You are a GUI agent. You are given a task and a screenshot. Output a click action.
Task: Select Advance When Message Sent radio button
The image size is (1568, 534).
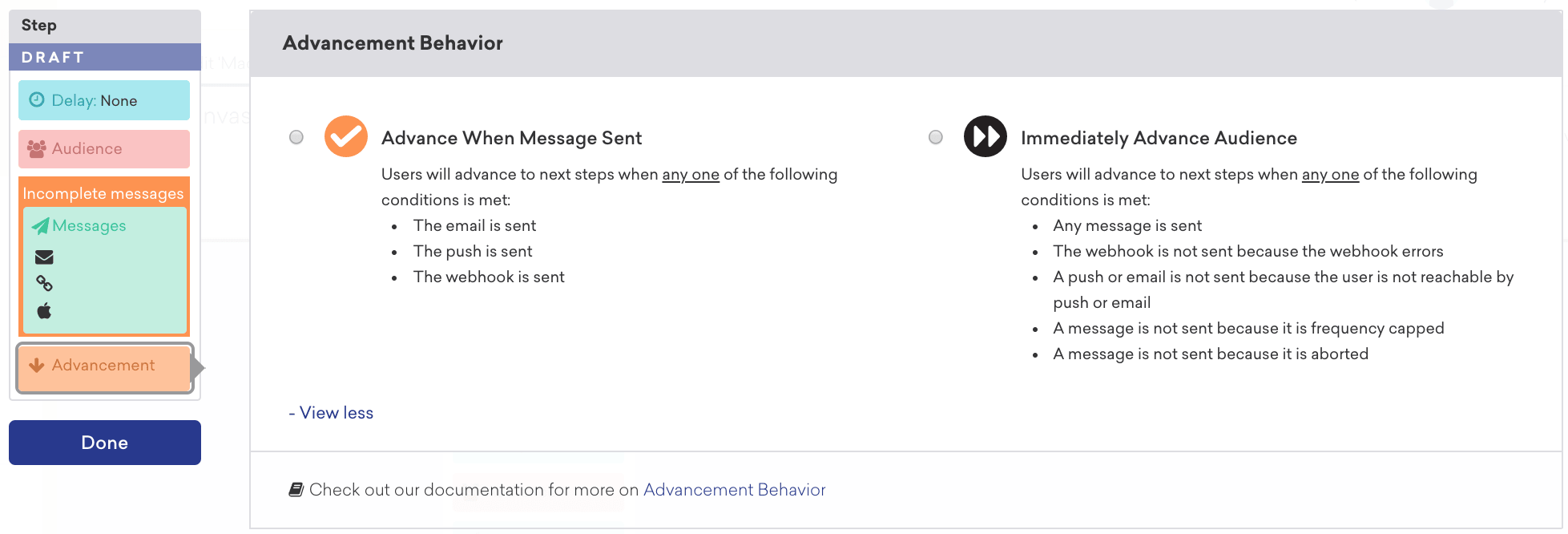point(296,137)
